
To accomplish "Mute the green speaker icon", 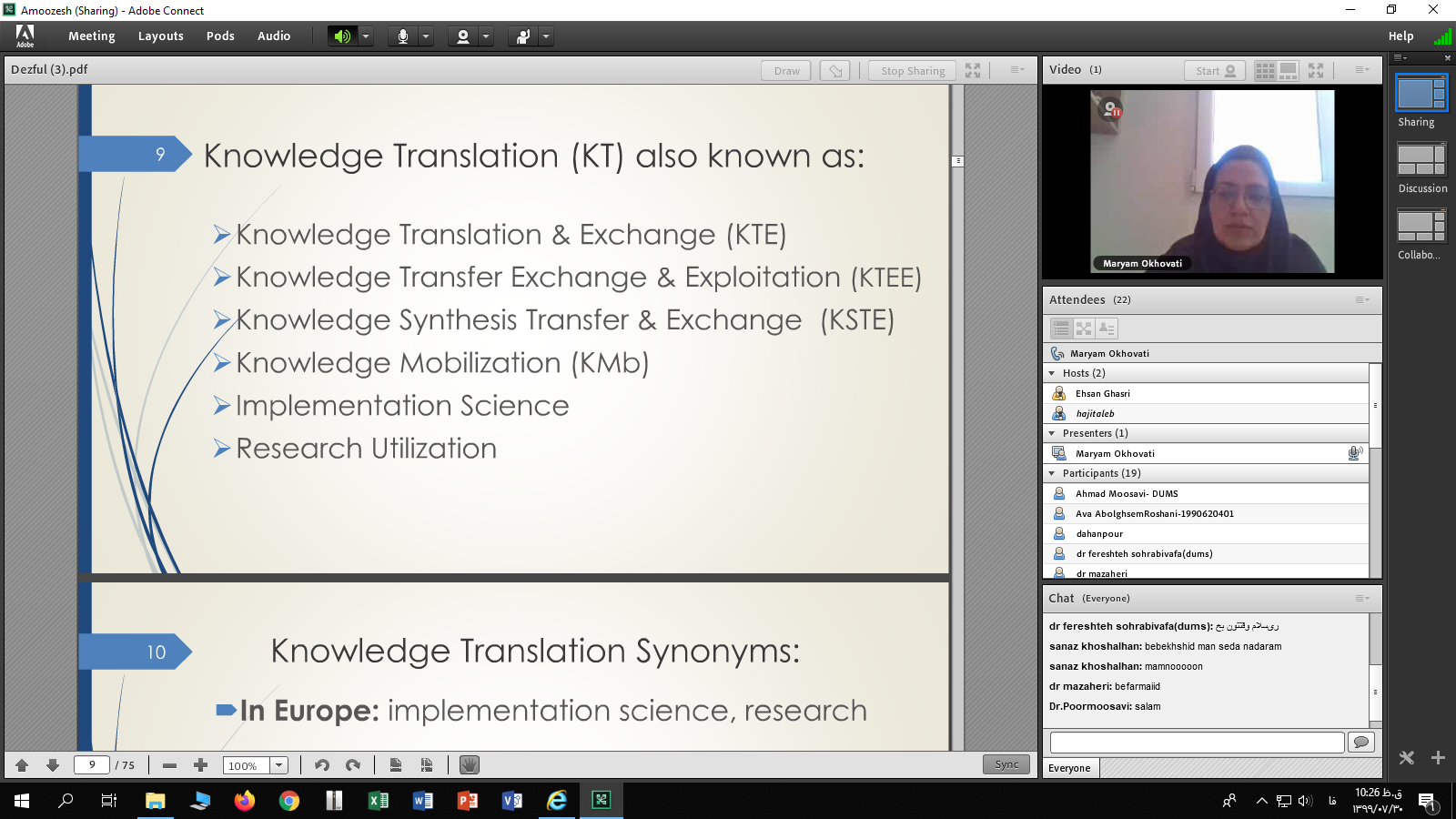I will (x=342, y=36).
